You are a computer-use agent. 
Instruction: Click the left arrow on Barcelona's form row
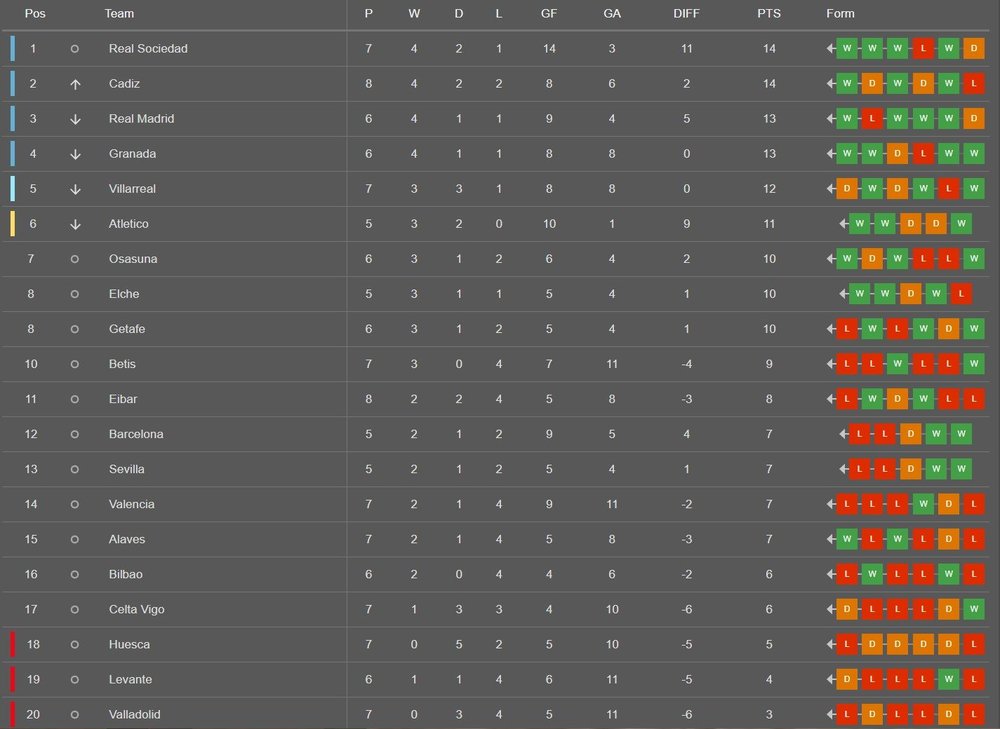click(843, 434)
